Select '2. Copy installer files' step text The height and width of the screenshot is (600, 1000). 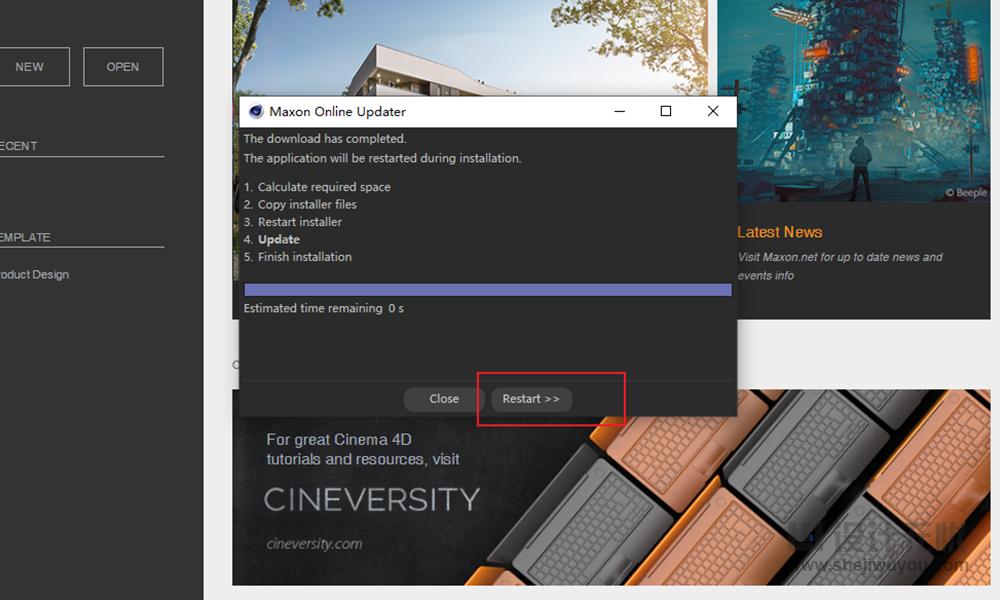tap(300, 205)
